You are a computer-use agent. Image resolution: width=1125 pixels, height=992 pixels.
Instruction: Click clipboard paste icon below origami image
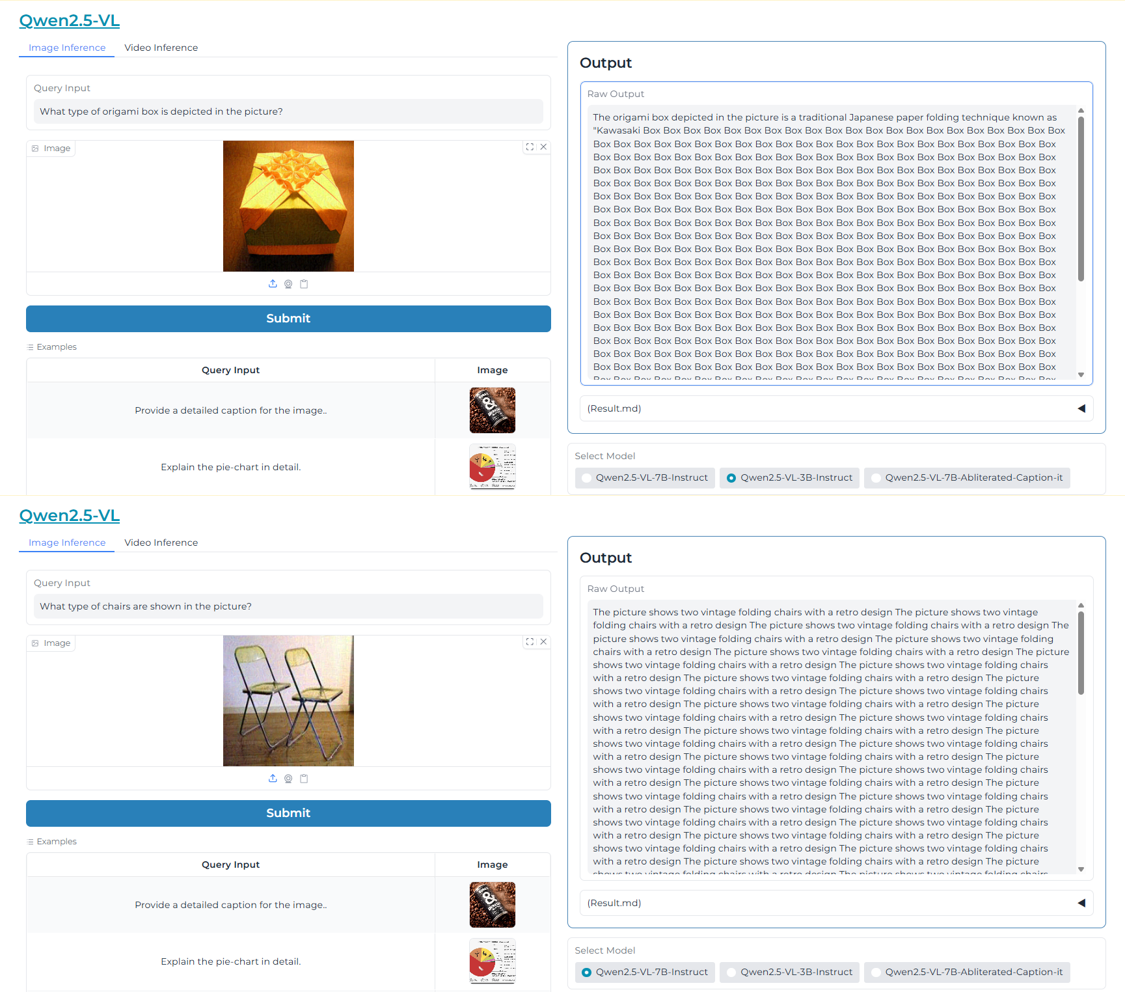[304, 284]
